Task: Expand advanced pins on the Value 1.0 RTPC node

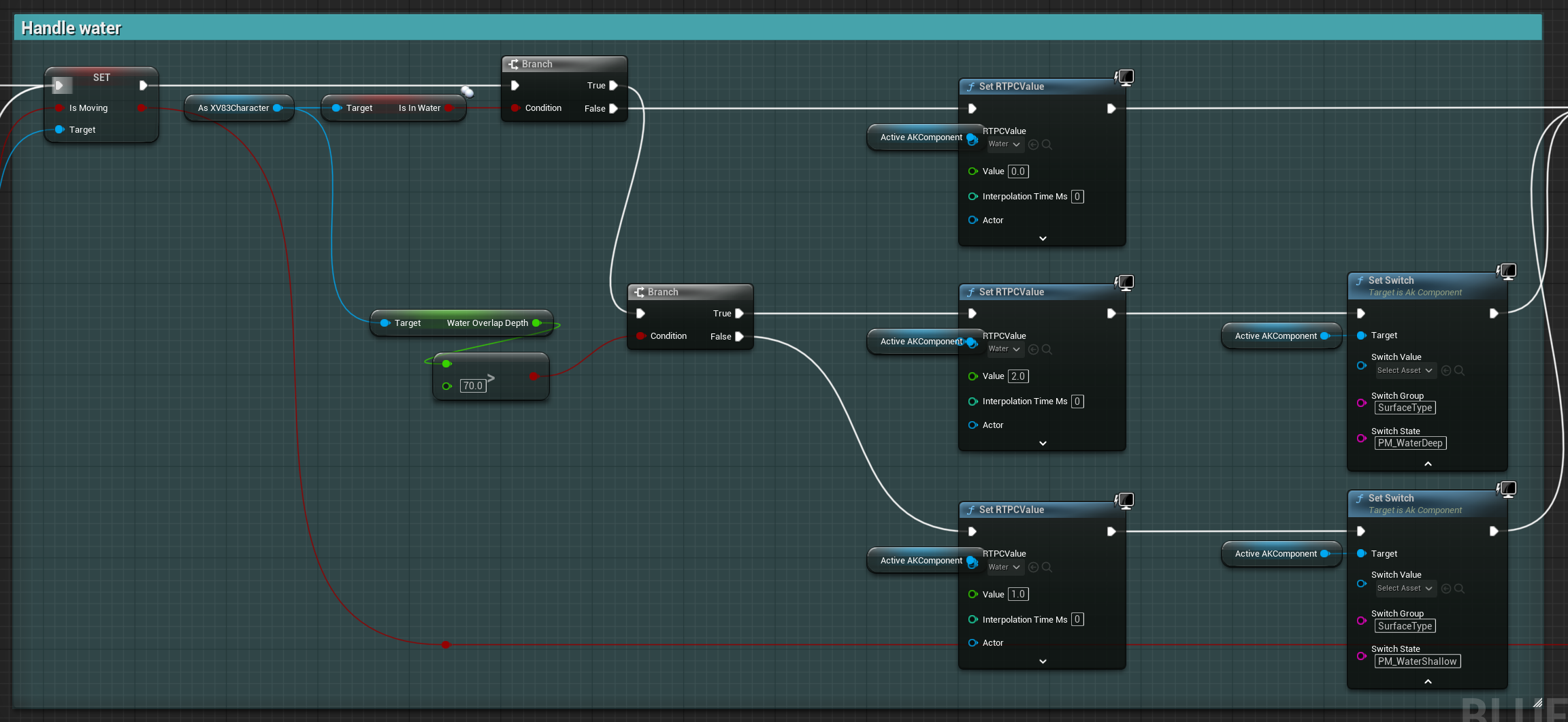Action: [1043, 661]
